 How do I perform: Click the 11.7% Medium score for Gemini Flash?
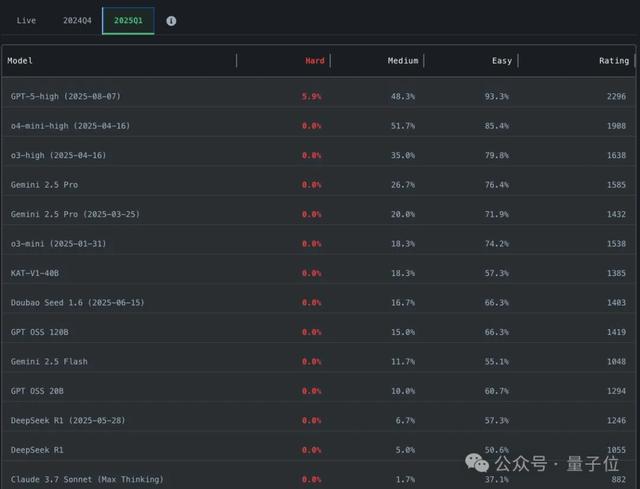click(403, 361)
